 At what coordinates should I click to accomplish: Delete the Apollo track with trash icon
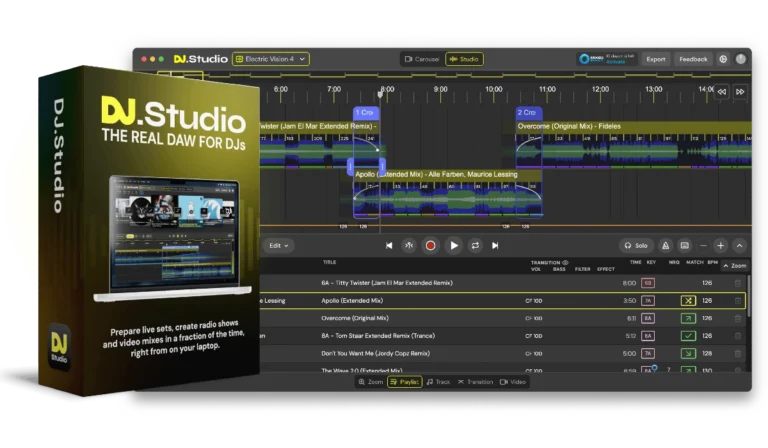click(738, 301)
